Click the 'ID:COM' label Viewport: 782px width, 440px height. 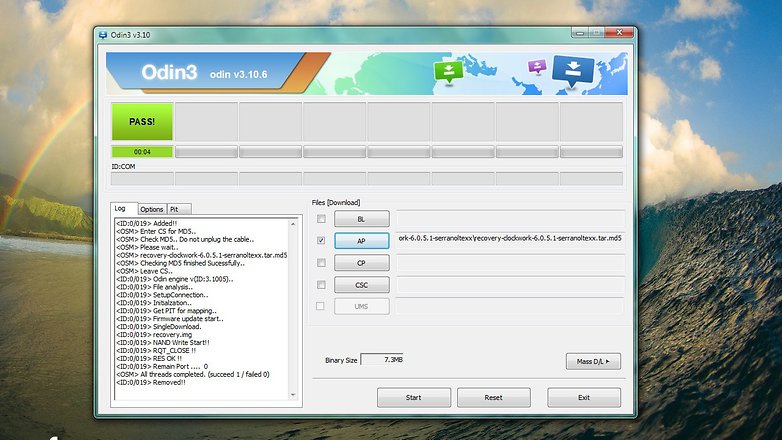(x=123, y=167)
